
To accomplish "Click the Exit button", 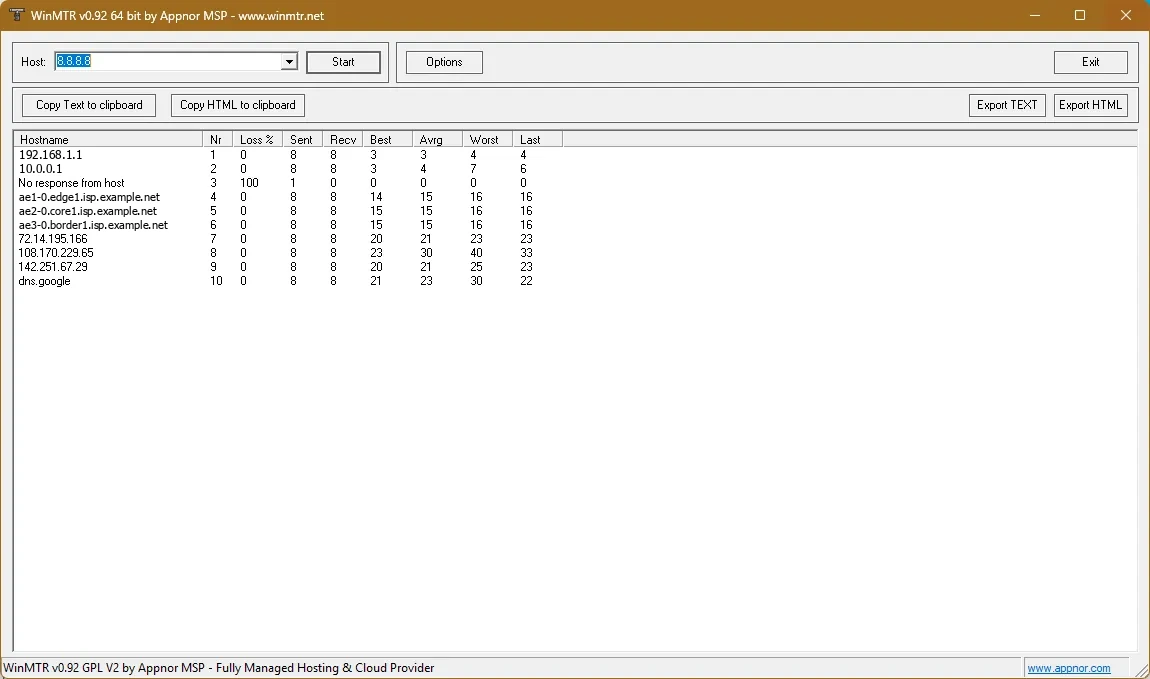I will (x=1091, y=62).
